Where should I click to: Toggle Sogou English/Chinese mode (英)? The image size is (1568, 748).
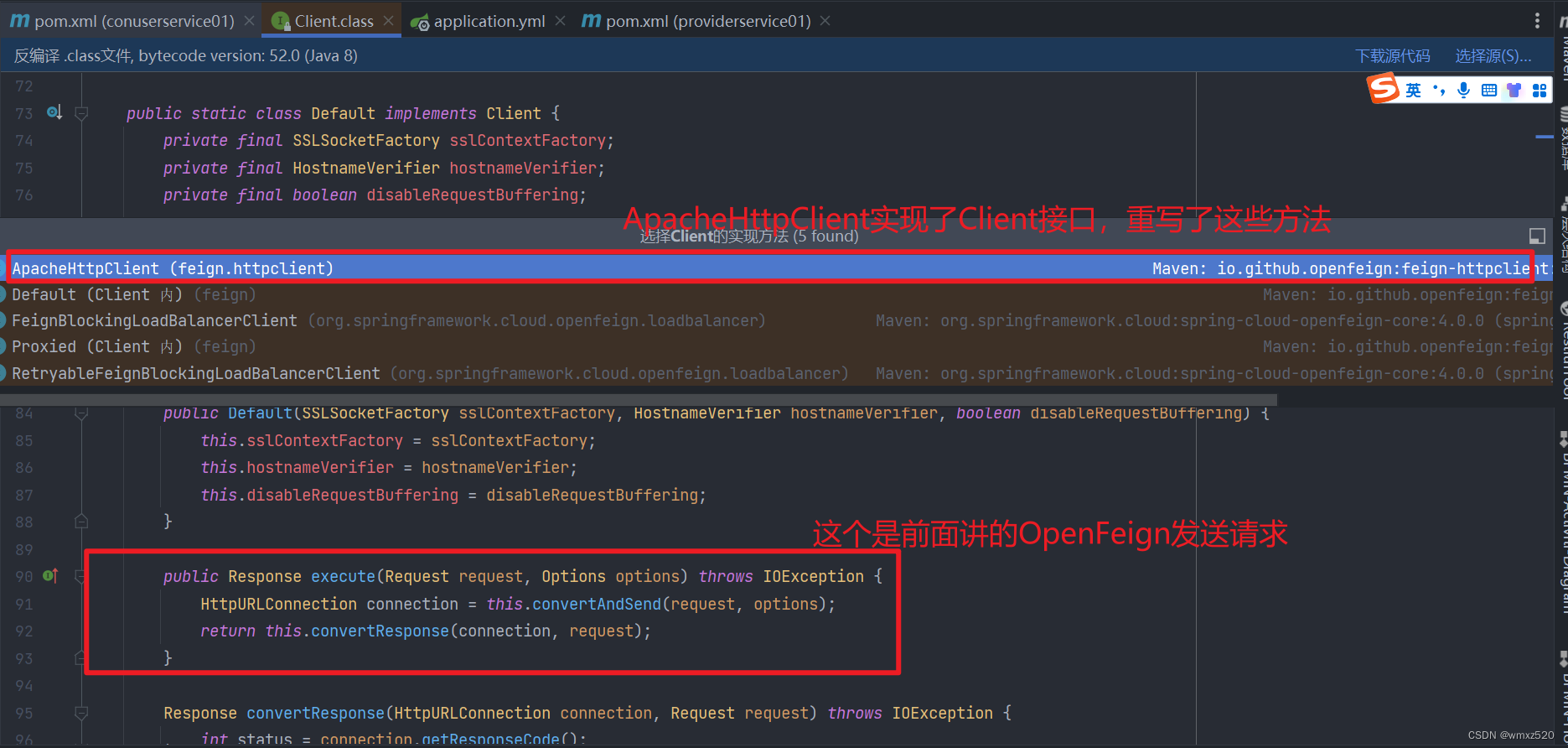1414,90
